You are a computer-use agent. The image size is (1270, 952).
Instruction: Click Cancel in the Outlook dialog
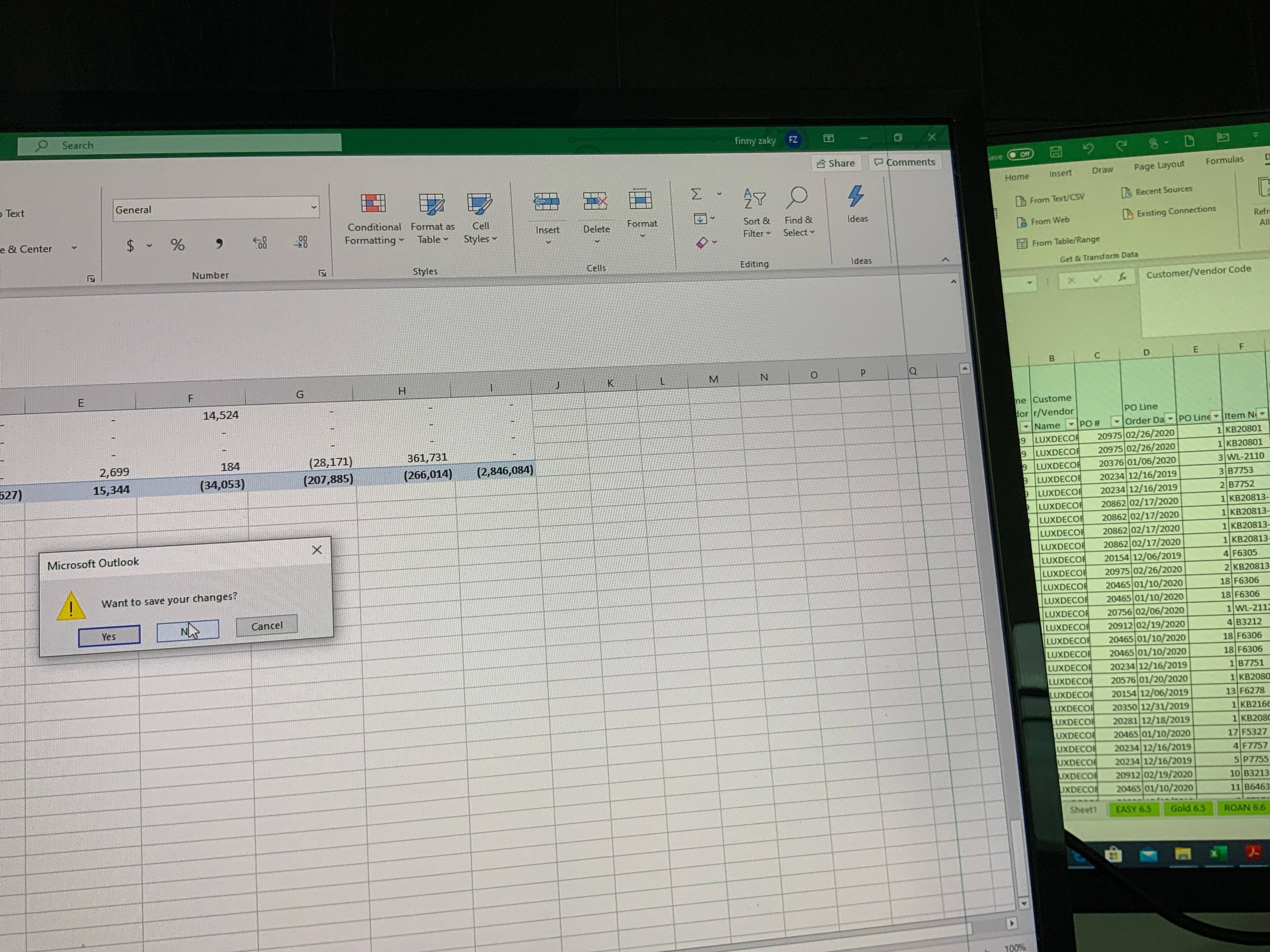(x=267, y=625)
